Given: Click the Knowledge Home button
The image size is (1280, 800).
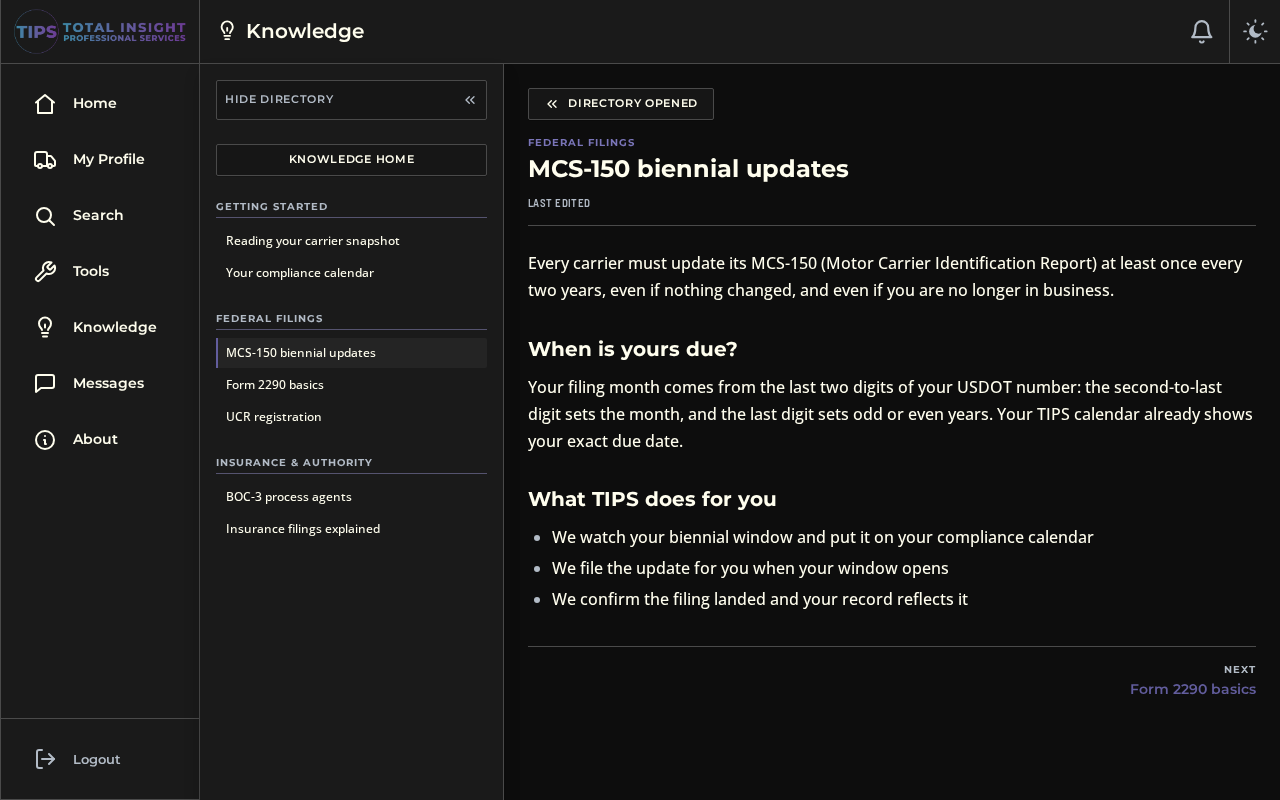Looking at the screenshot, I should (x=351, y=160).
